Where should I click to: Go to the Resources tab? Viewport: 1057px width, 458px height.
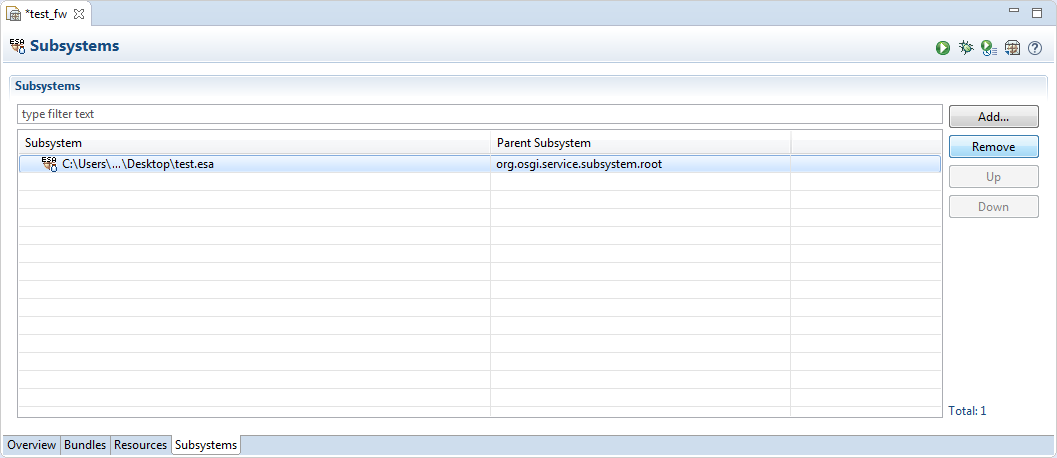tap(140, 445)
